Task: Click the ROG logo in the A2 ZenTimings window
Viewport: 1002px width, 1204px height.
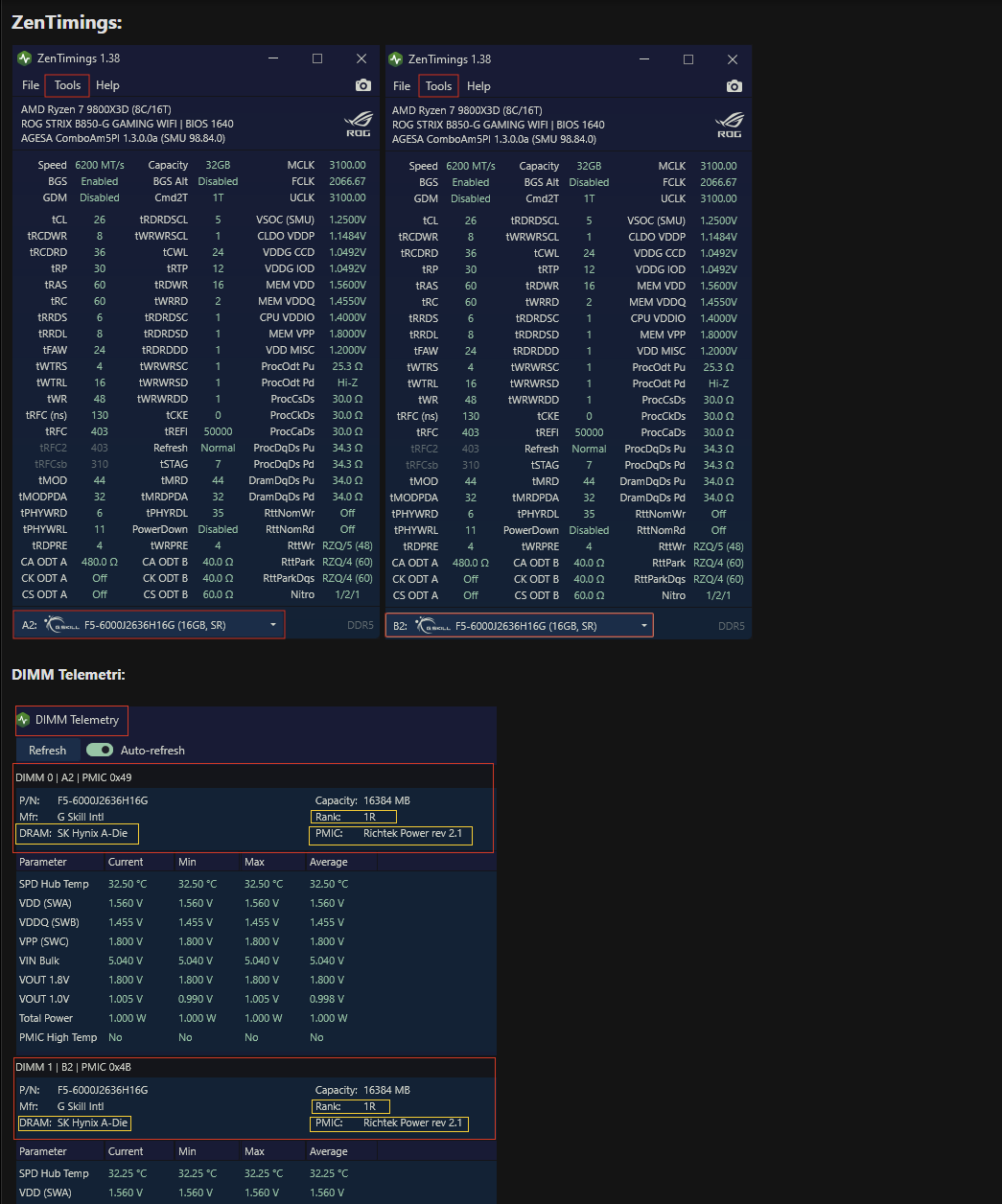Action: pos(358,125)
